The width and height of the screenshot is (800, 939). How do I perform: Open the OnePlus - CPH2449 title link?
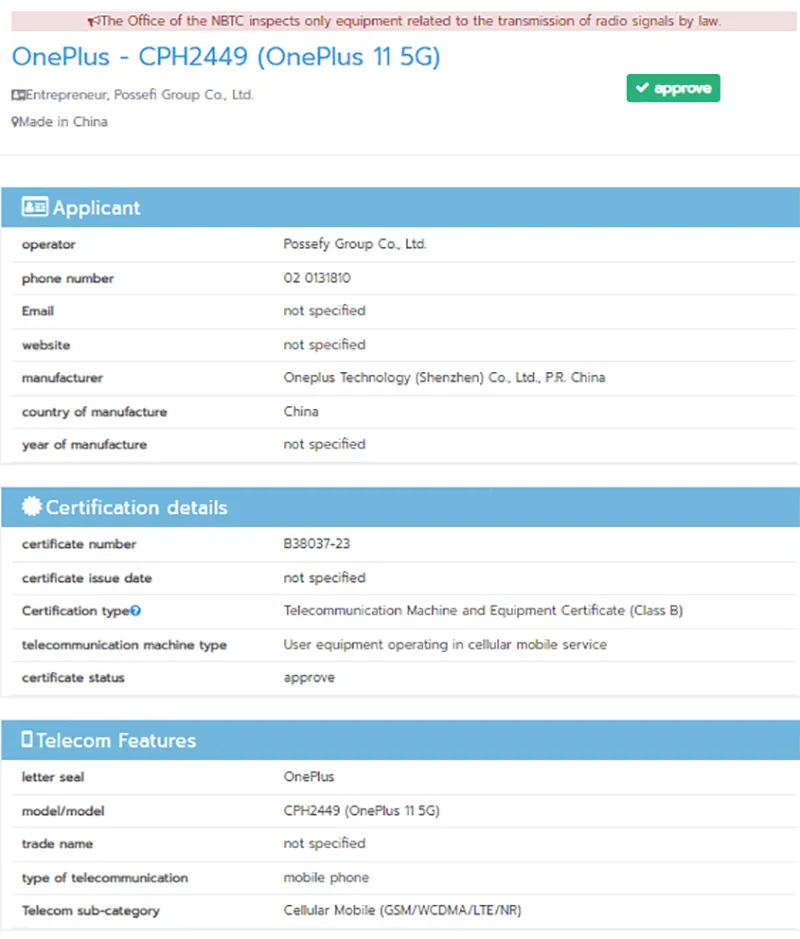(226, 56)
